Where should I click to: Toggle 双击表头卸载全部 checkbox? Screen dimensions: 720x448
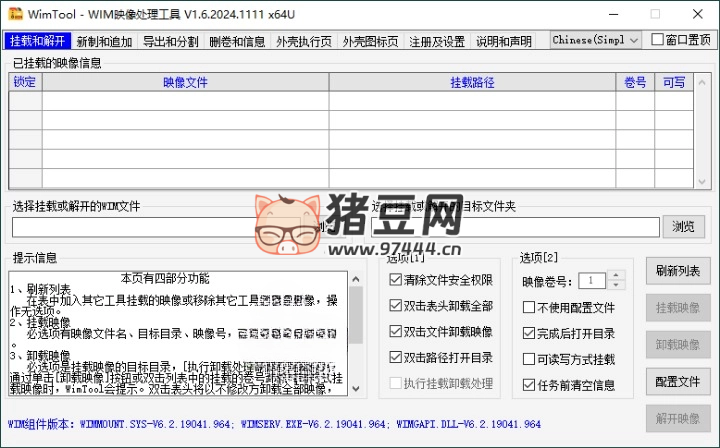pyautogui.click(x=395, y=305)
